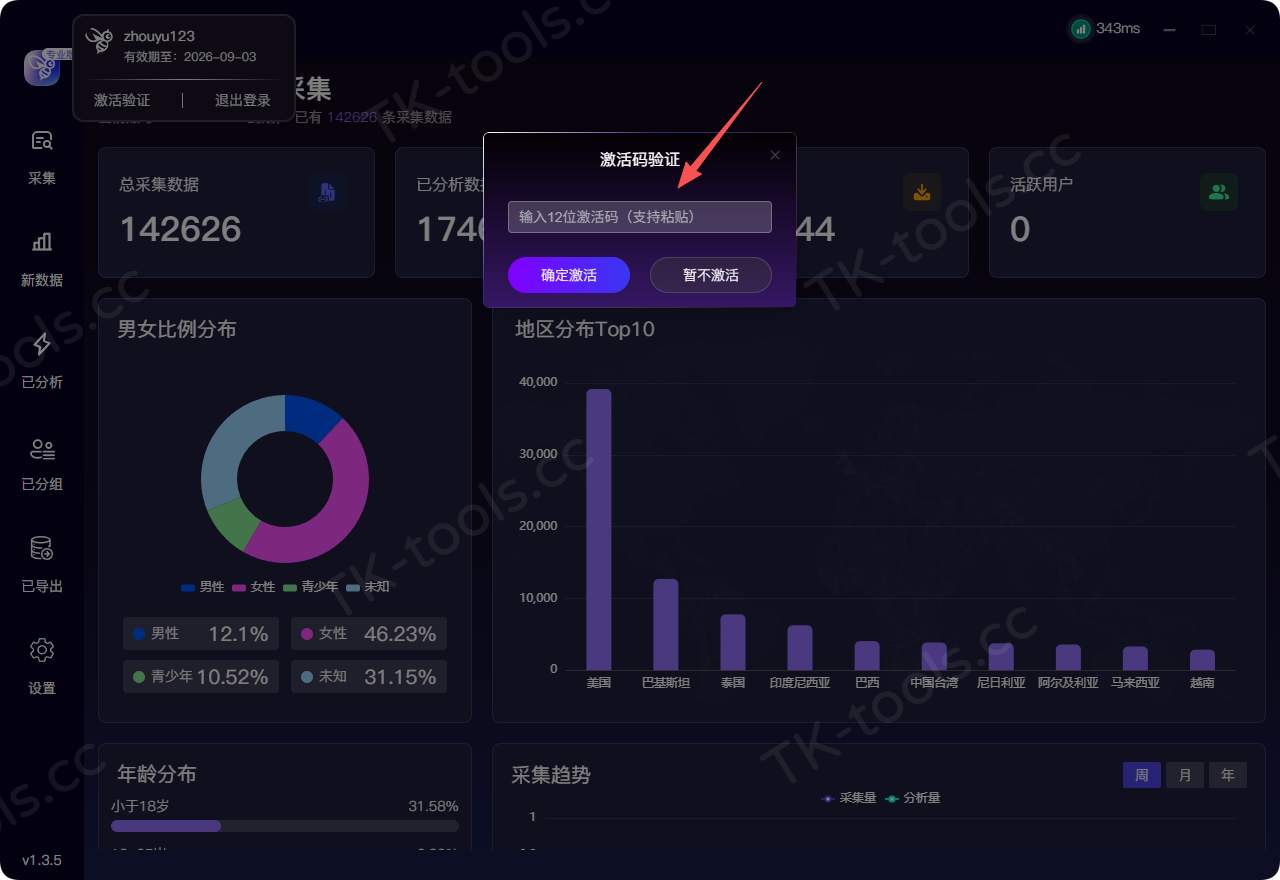
Task: Switch trend chart to 月 tab
Action: pyautogui.click(x=1185, y=775)
